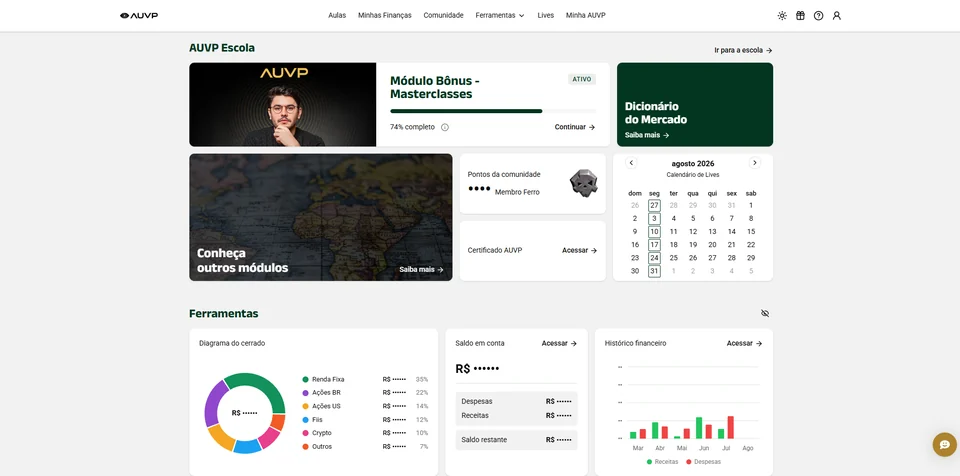The height and width of the screenshot is (476, 960).
Task: Toggle Despesas legend in Histórico financeiro
Action: click(x=703, y=462)
